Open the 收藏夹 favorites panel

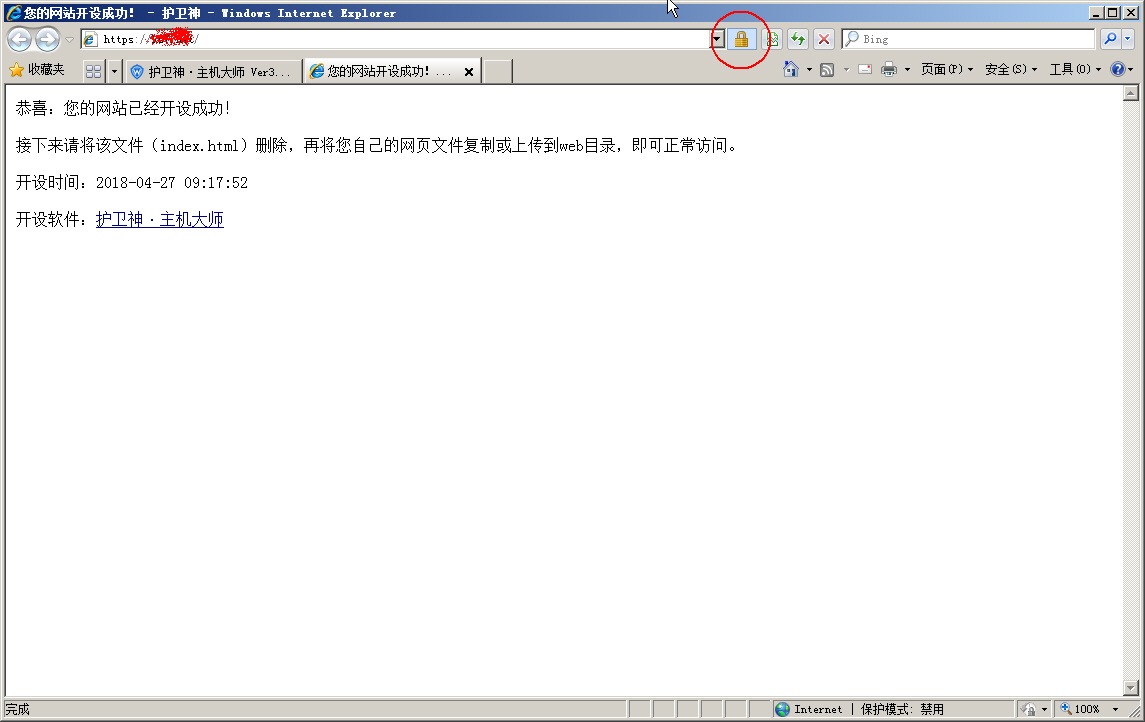pos(36,70)
